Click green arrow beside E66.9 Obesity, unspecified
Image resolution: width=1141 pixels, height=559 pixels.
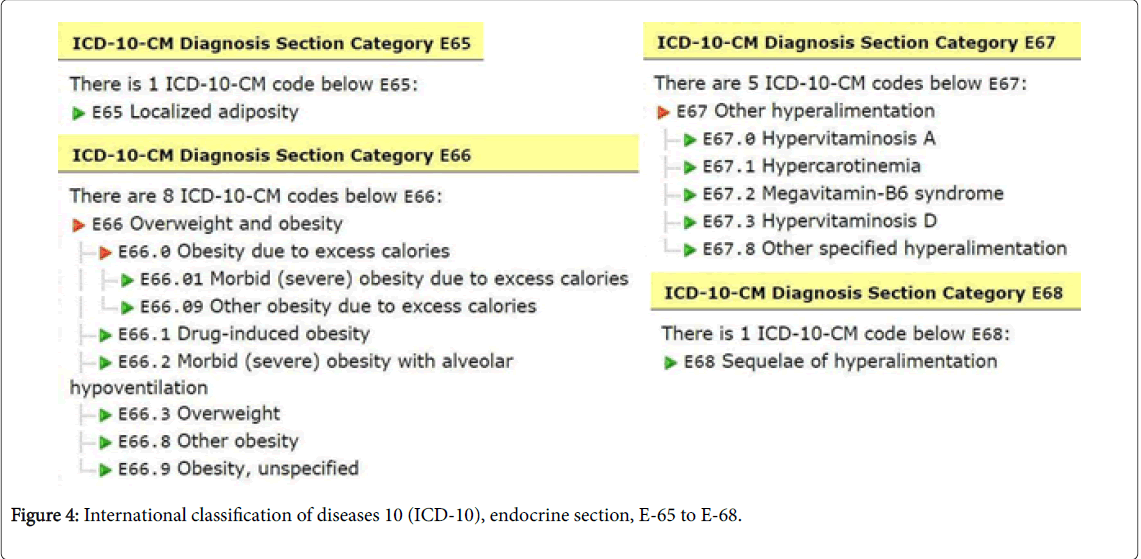tap(105, 469)
